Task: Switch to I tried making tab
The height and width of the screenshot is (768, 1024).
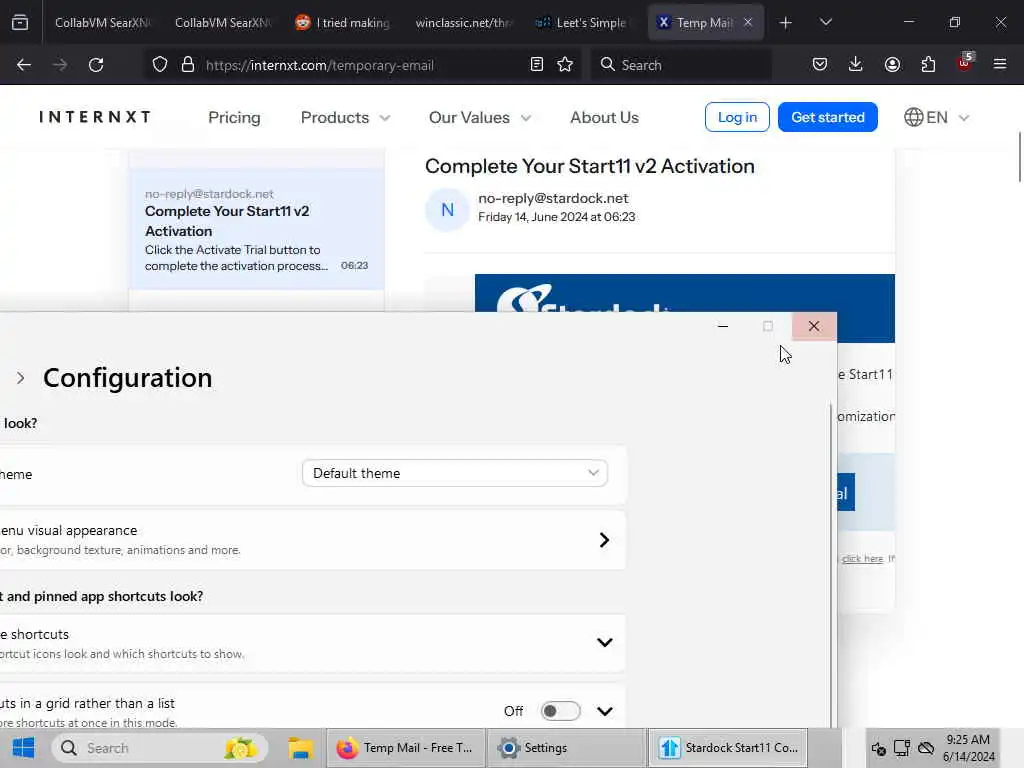Action: pyautogui.click(x=342, y=22)
